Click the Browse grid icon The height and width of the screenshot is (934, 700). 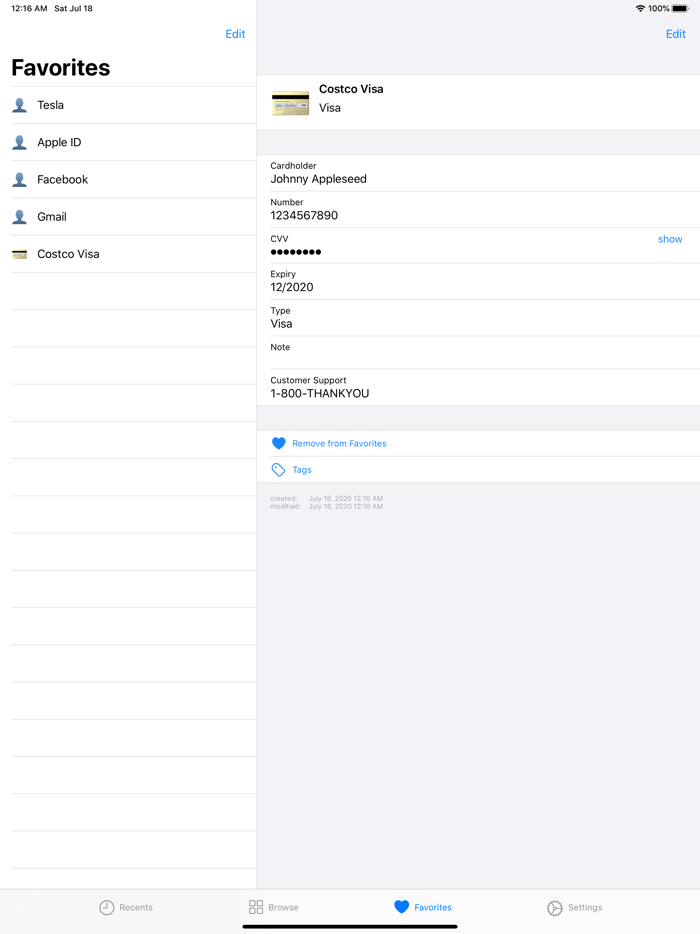pos(256,907)
